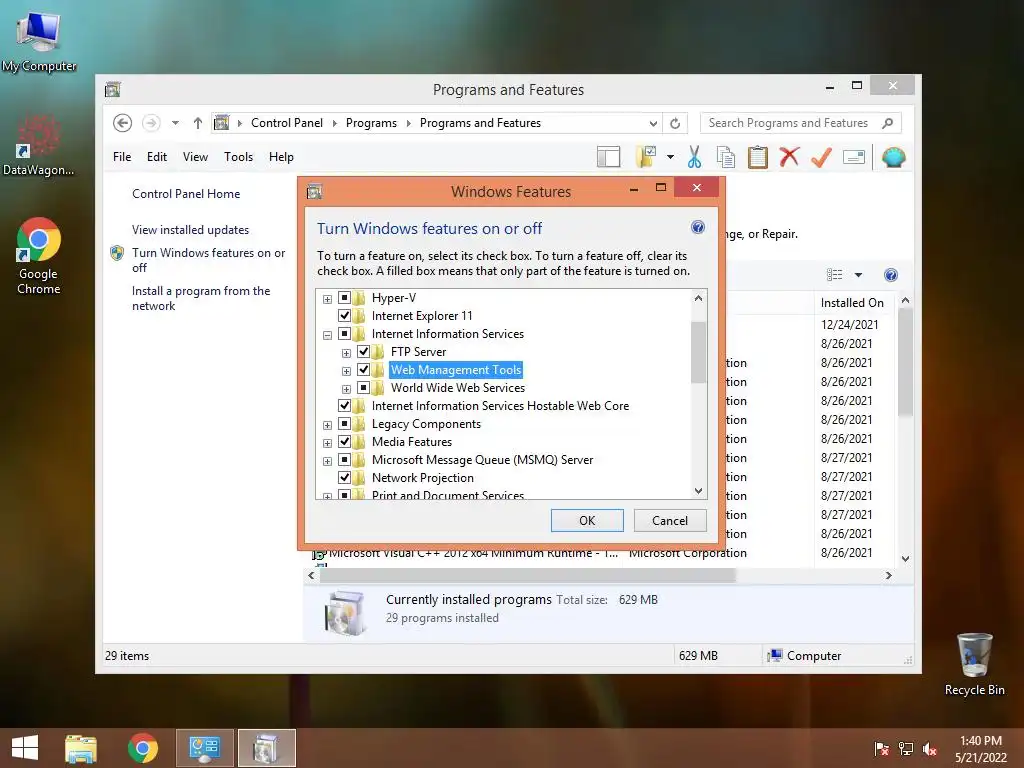This screenshot has height=768, width=1024.
Task: Toggle World Wide Web Services checkbox
Action: pos(363,388)
